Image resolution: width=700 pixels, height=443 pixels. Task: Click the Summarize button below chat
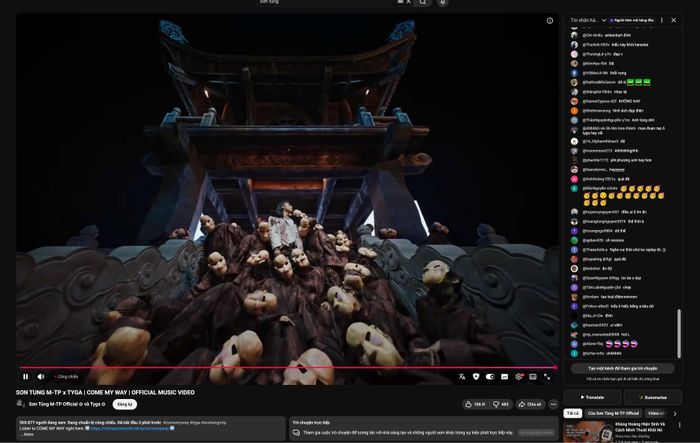pyautogui.click(x=653, y=397)
